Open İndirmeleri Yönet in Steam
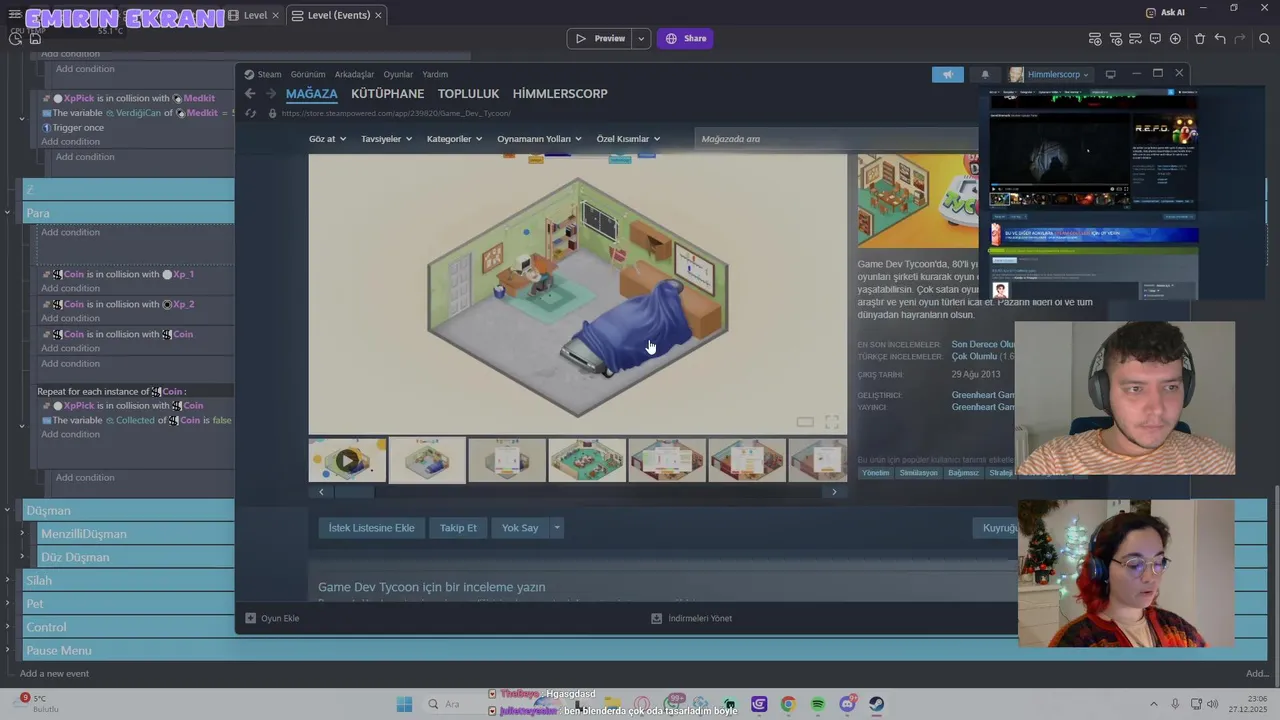This screenshot has width=1280, height=720. [x=691, y=618]
